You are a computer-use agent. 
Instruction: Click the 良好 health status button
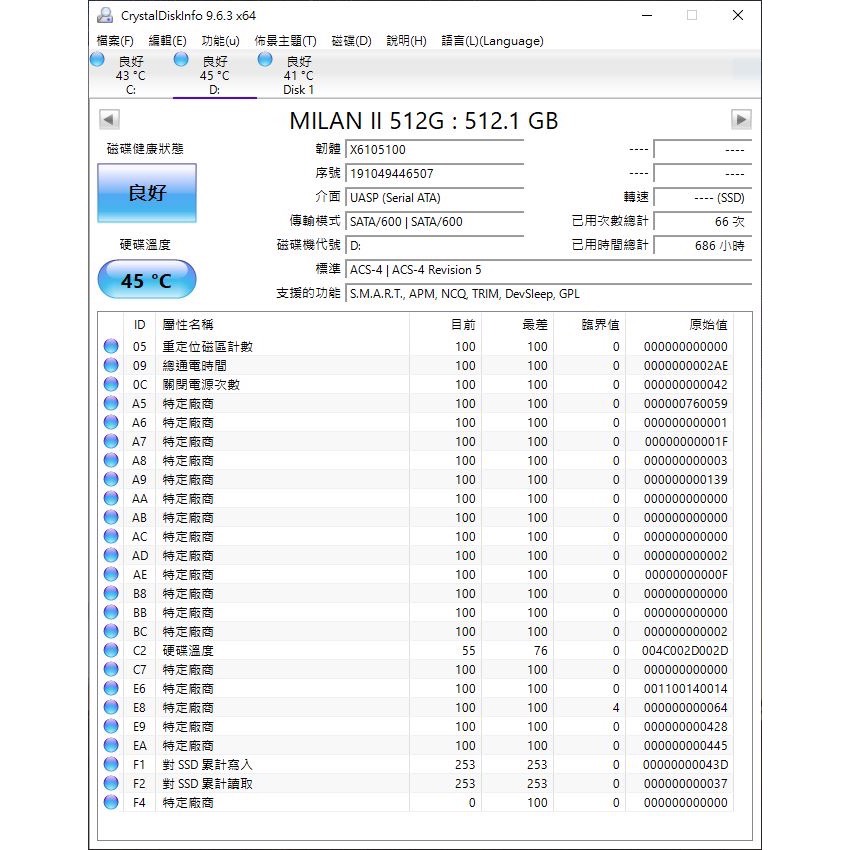(146, 192)
